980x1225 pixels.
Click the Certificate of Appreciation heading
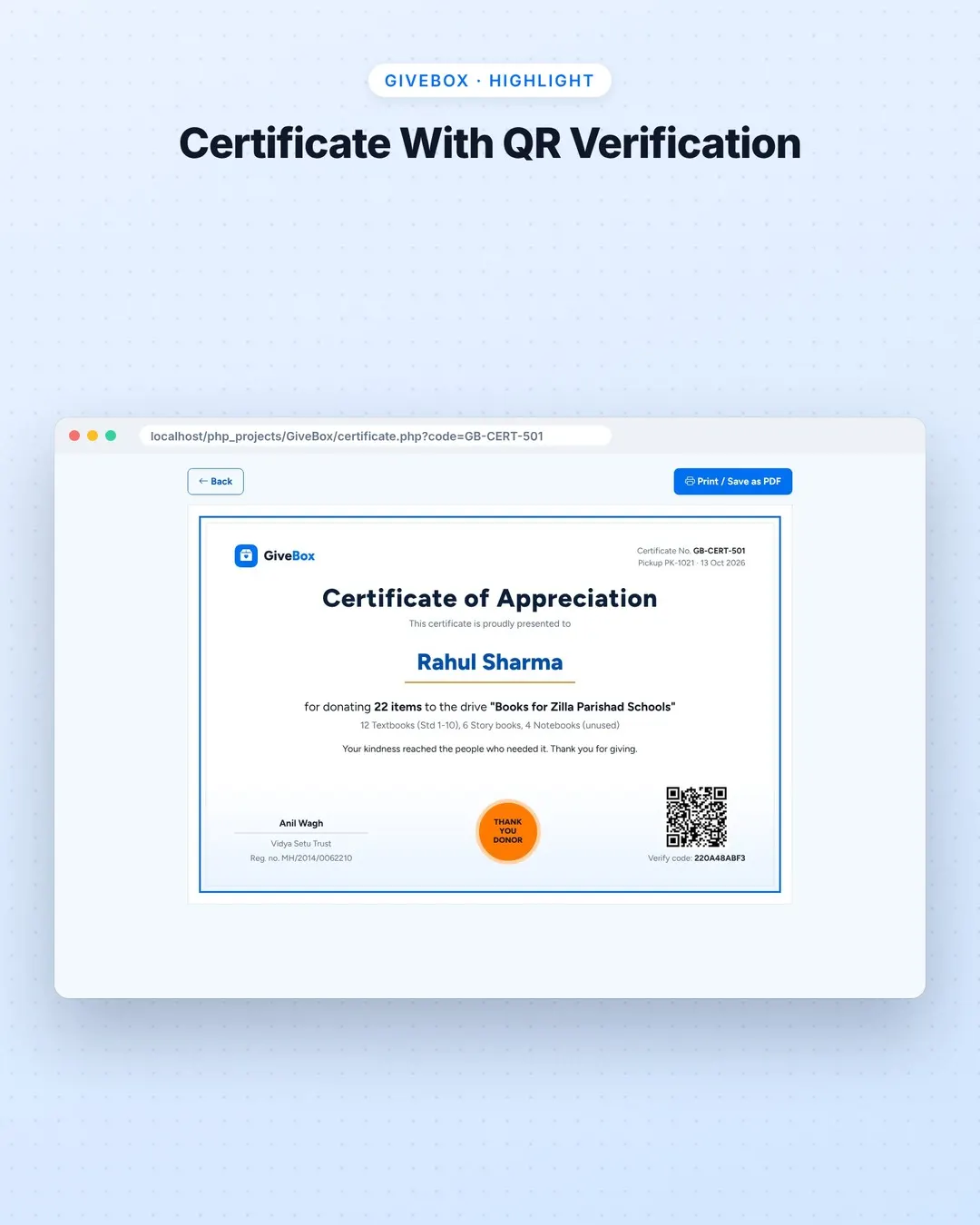490,598
